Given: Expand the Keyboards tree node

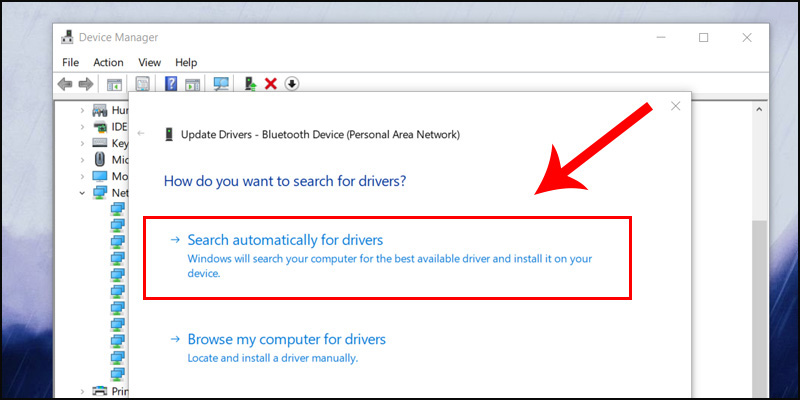Looking at the screenshot, I should click(82, 143).
